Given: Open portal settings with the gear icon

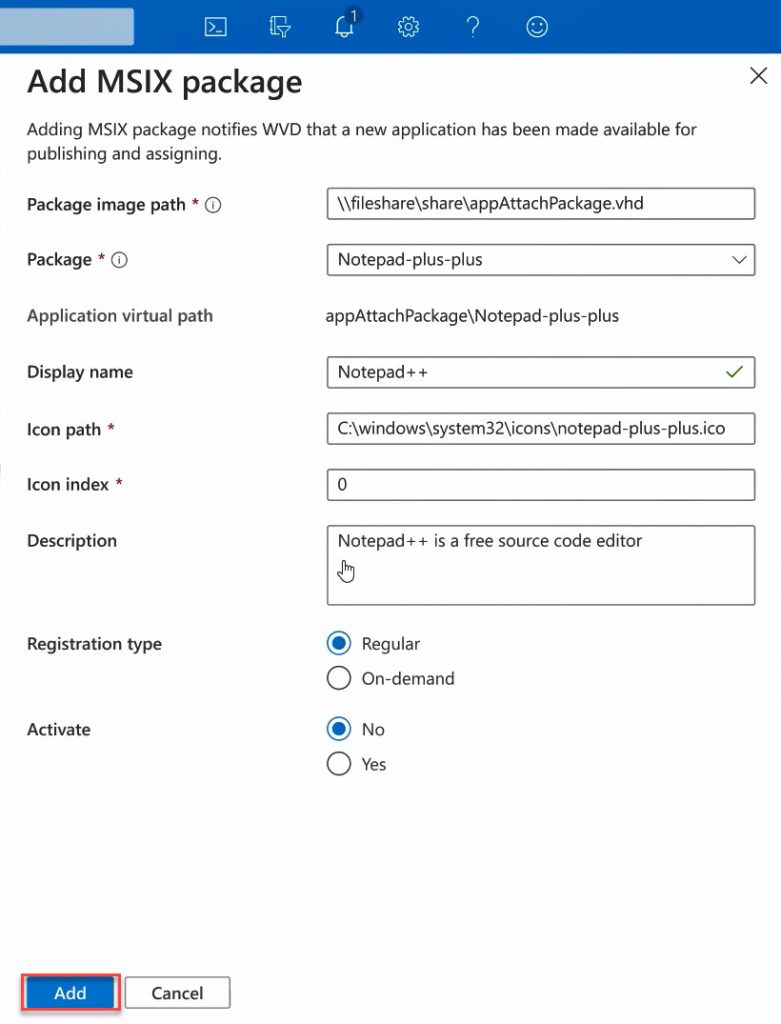Looking at the screenshot, I should [408, 27].
